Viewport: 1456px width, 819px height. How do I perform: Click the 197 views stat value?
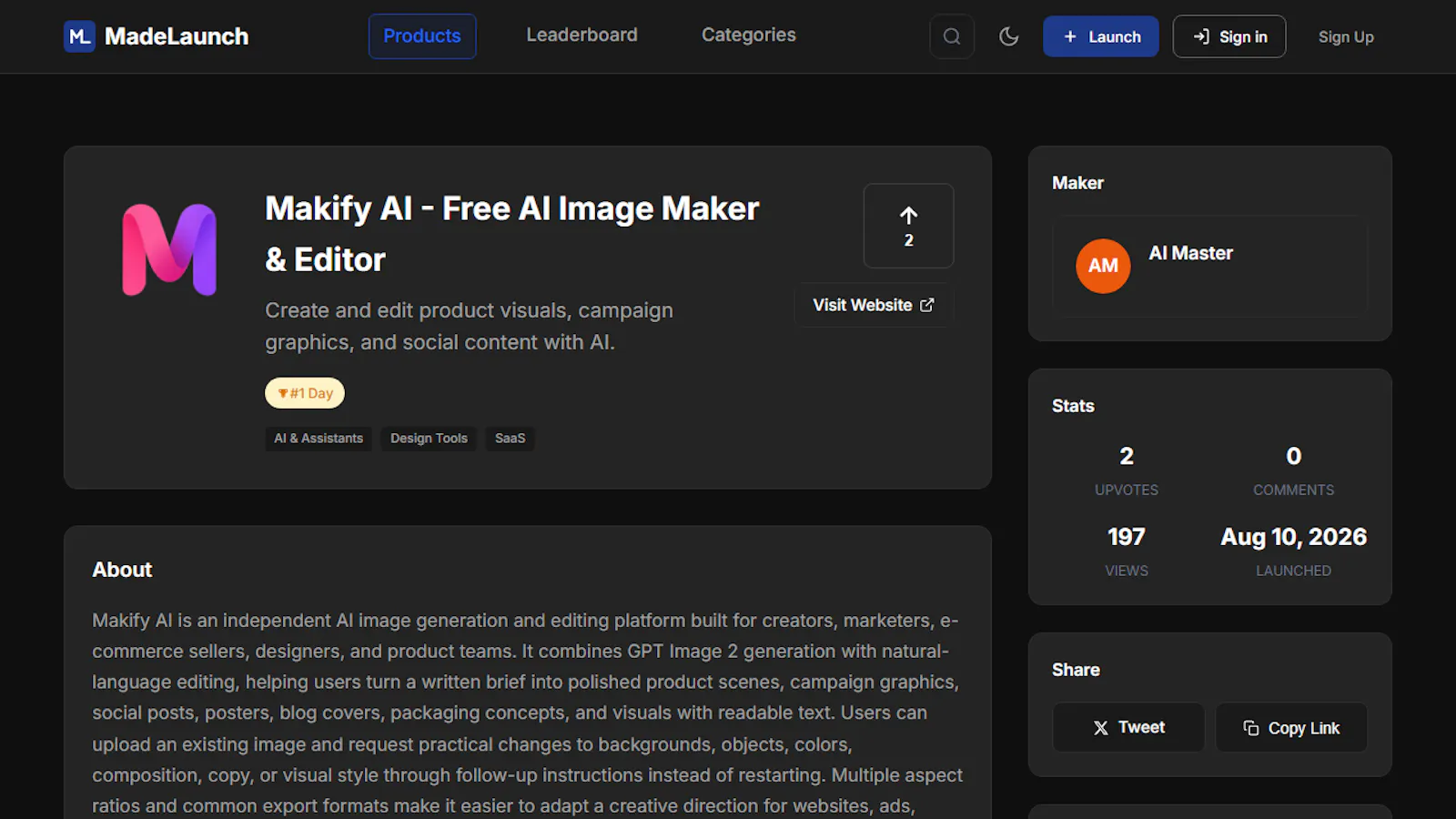[1127, 537]
